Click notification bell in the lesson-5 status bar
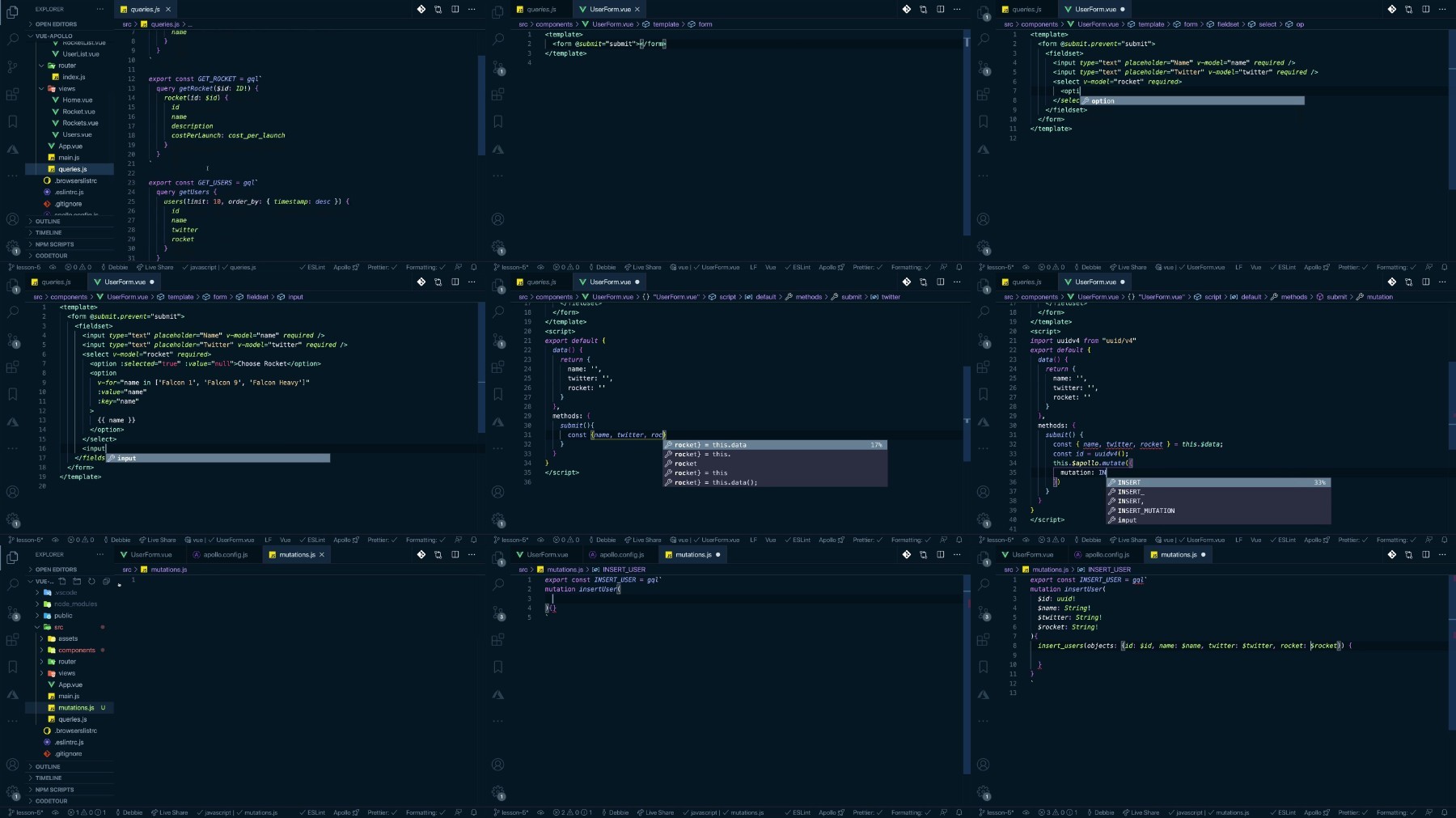Viewport: 1456px width, 818px height. coord(474,267)
